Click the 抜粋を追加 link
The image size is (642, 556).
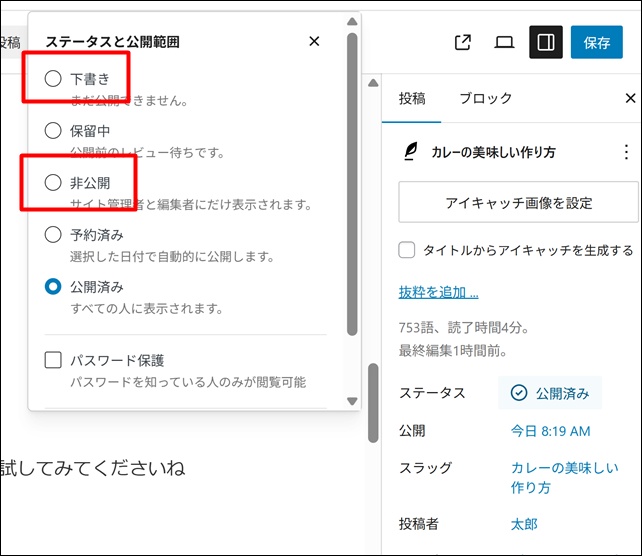(x=438, y=292)
